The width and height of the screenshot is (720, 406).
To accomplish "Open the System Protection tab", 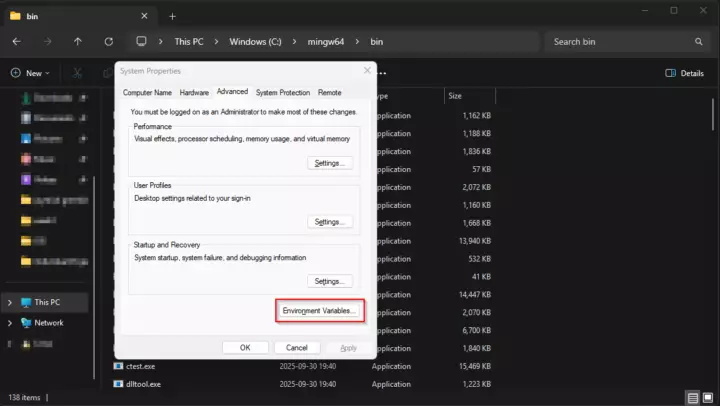I will pyautogui.click(x=284, y=92).
